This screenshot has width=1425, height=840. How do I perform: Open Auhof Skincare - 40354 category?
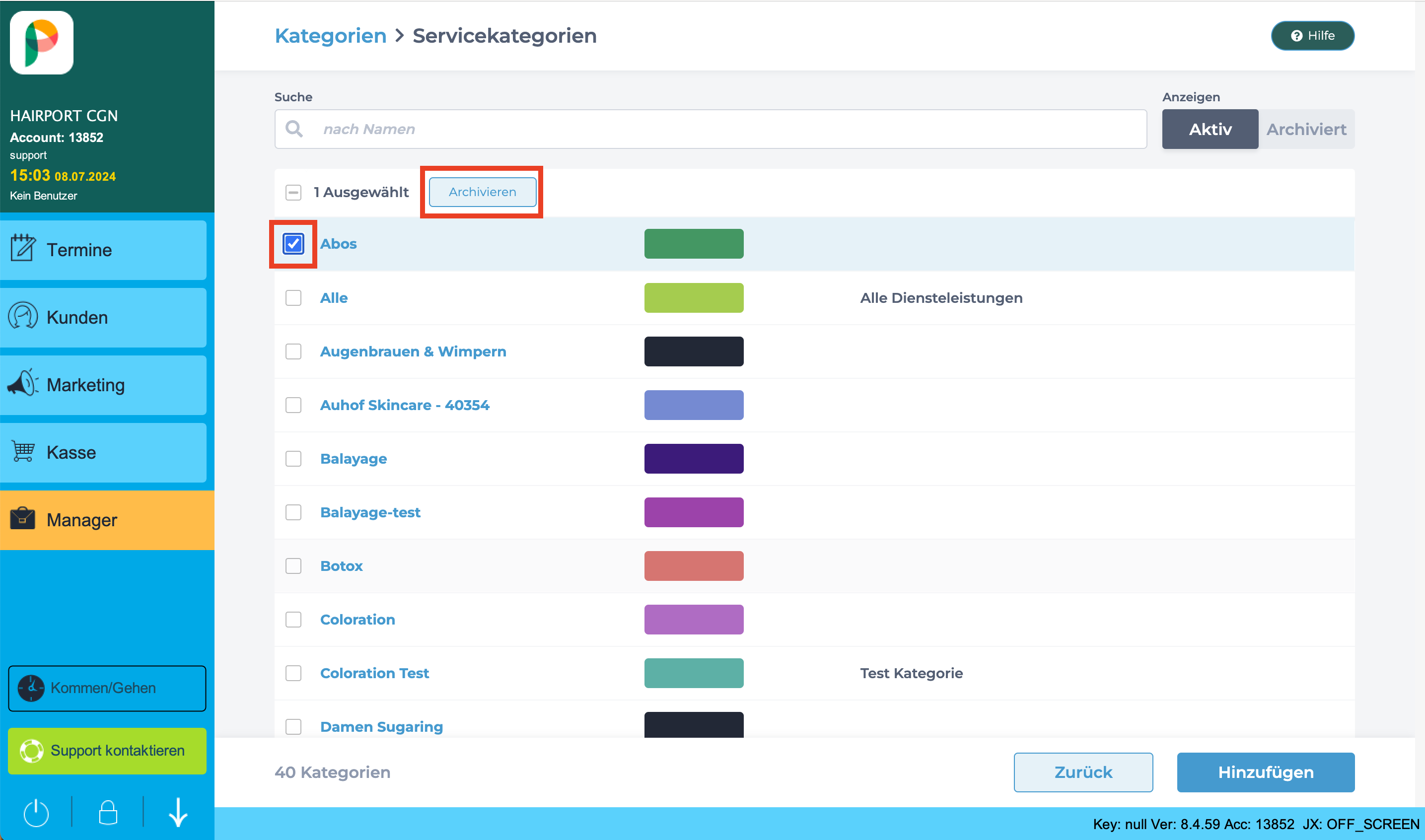pos(405,405)
